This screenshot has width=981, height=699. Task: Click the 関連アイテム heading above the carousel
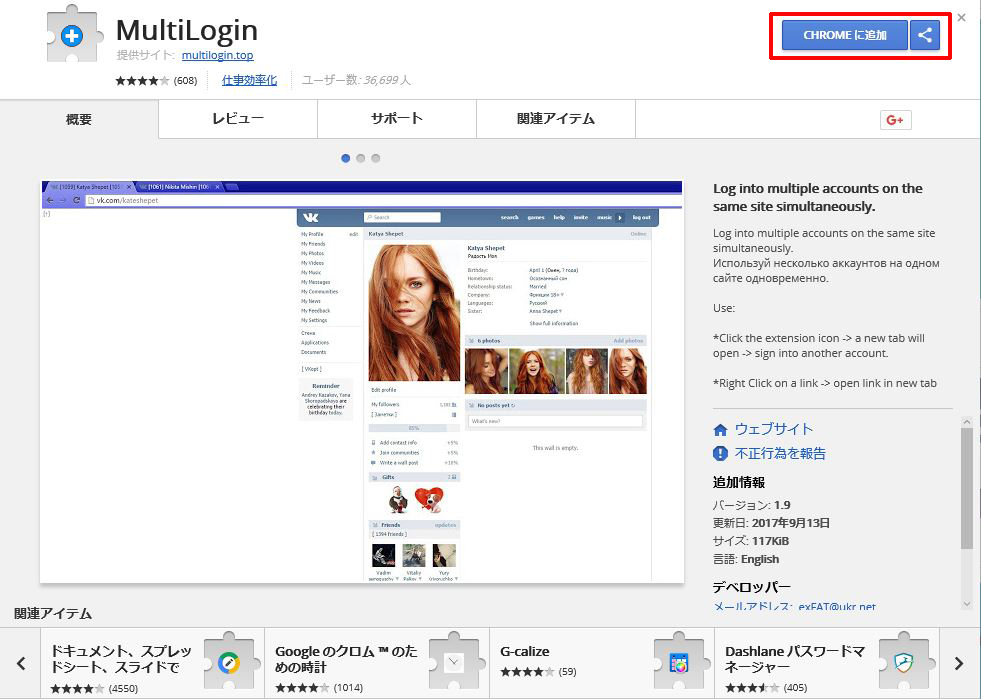coord(53,614)
